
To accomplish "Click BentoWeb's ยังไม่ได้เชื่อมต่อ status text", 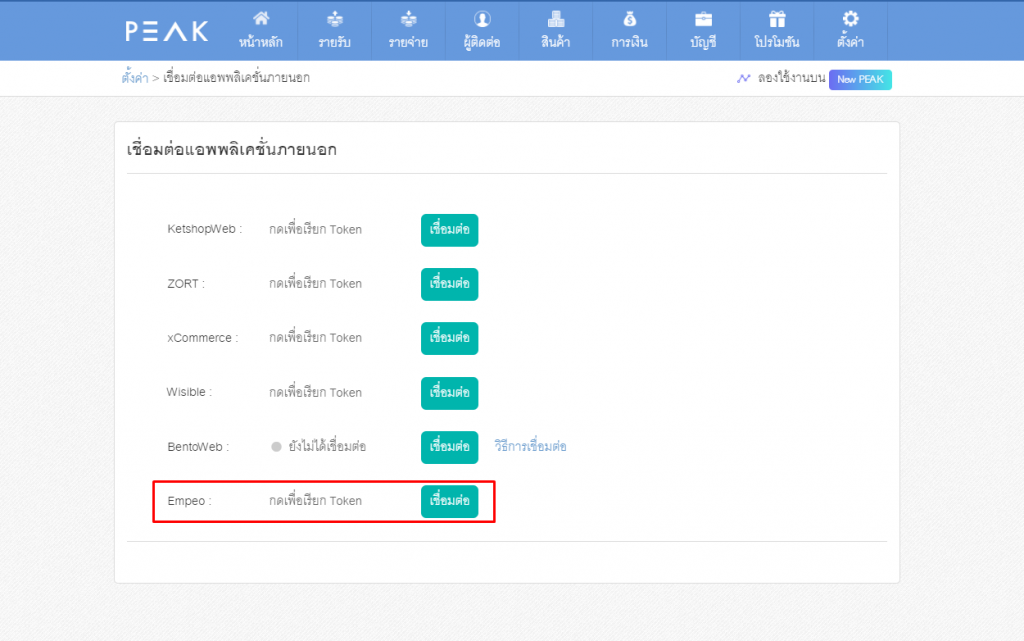I will [327, 446].
